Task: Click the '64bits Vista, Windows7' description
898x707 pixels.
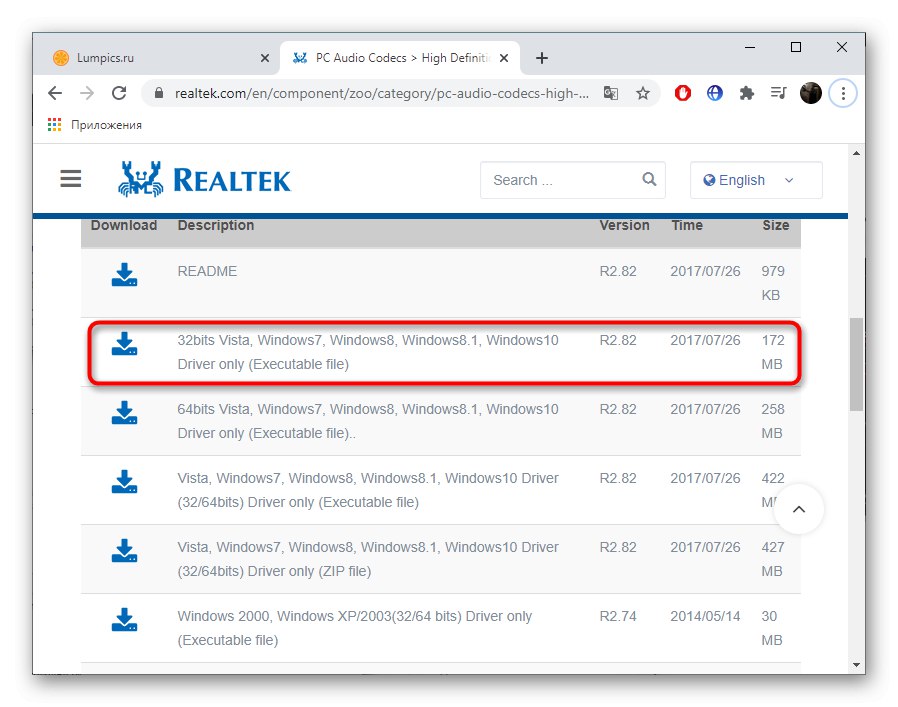Action: [368, 421]
